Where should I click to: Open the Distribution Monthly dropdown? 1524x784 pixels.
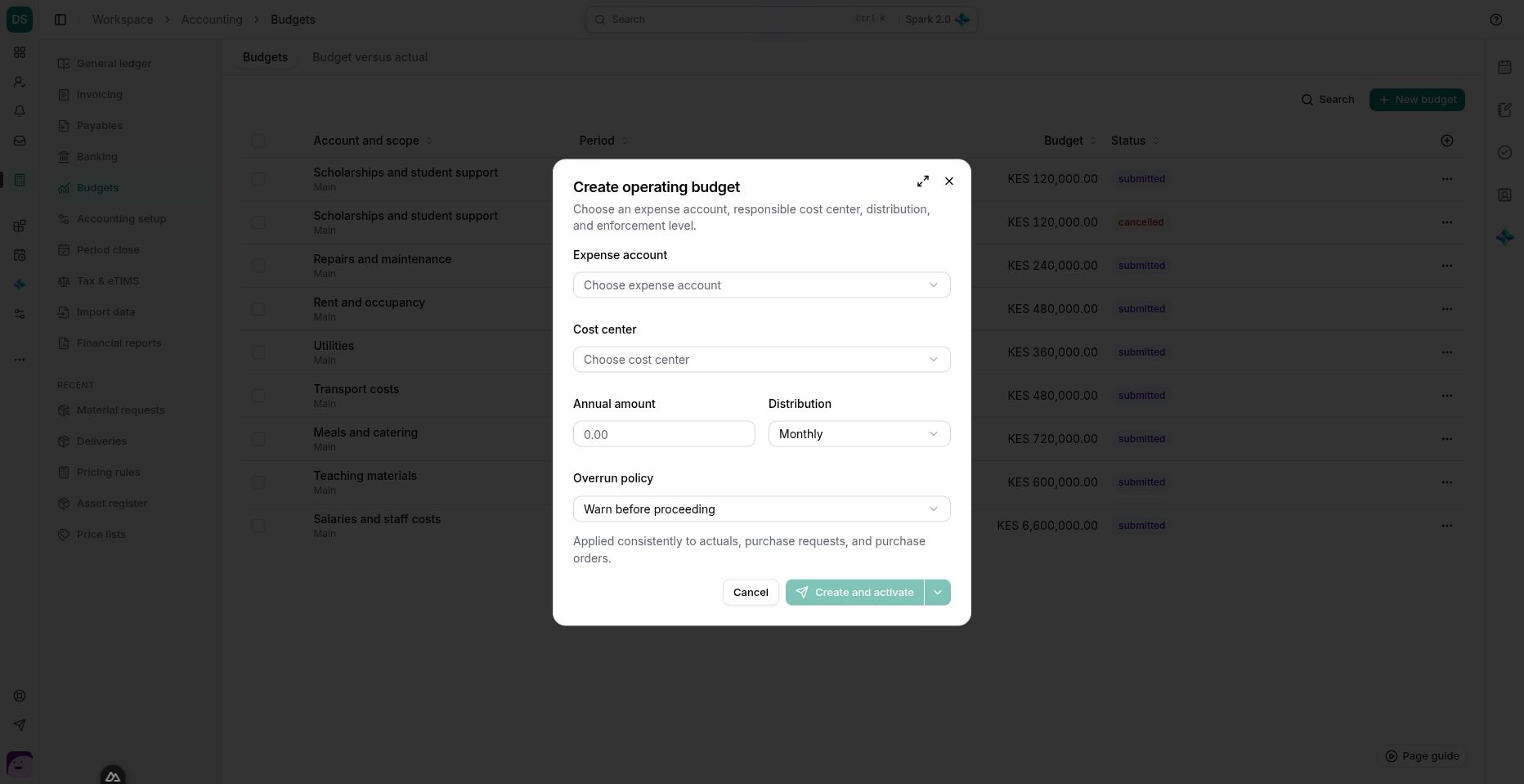tap(859, 434)
